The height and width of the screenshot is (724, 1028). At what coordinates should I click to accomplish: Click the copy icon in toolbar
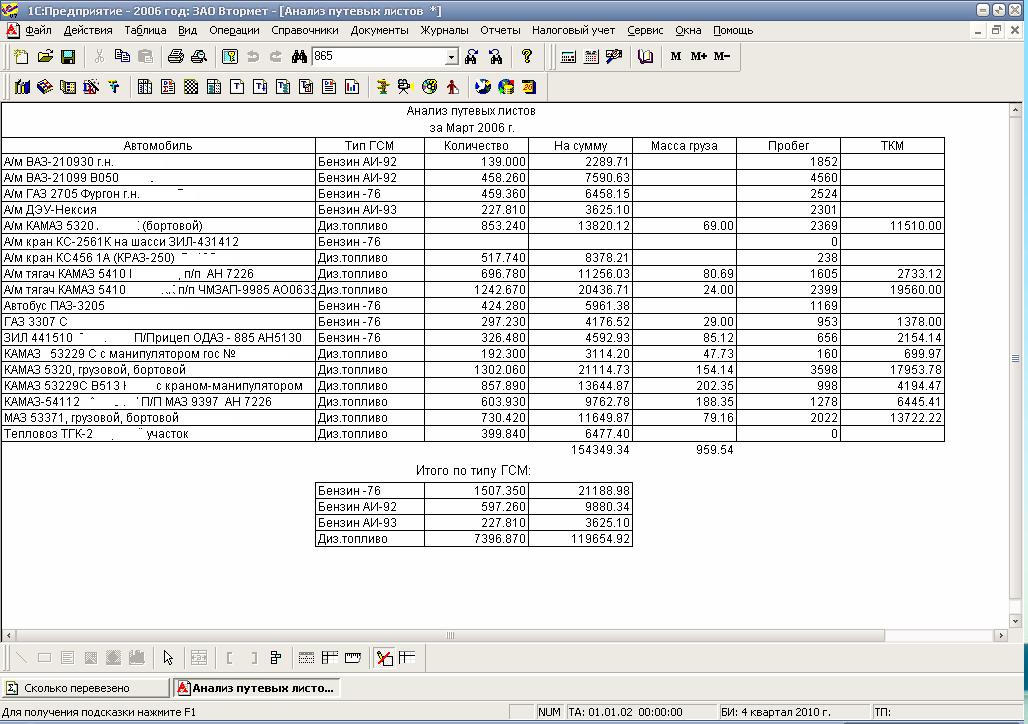122,57
